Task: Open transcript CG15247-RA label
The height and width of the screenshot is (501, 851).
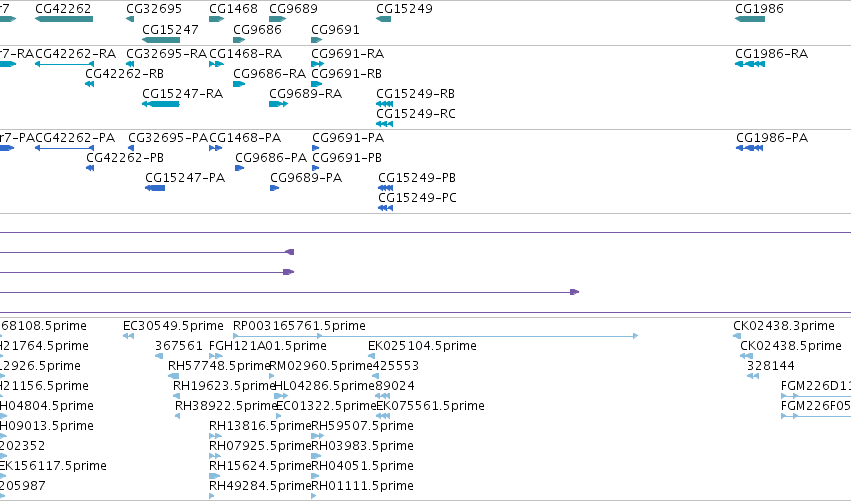Action: click(x=182, y=94)
